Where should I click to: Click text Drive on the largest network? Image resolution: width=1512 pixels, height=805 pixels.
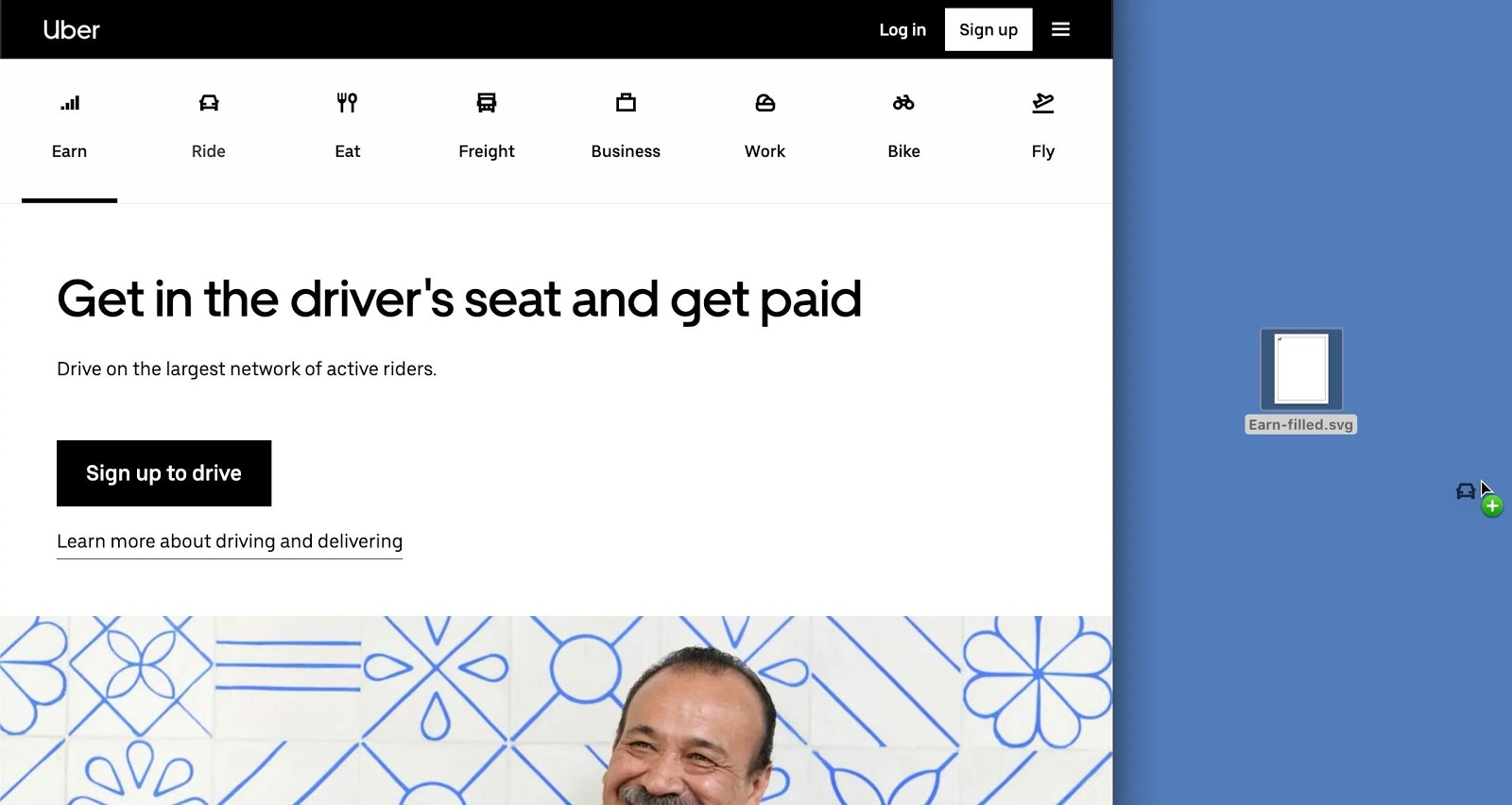tap(247, 369)
